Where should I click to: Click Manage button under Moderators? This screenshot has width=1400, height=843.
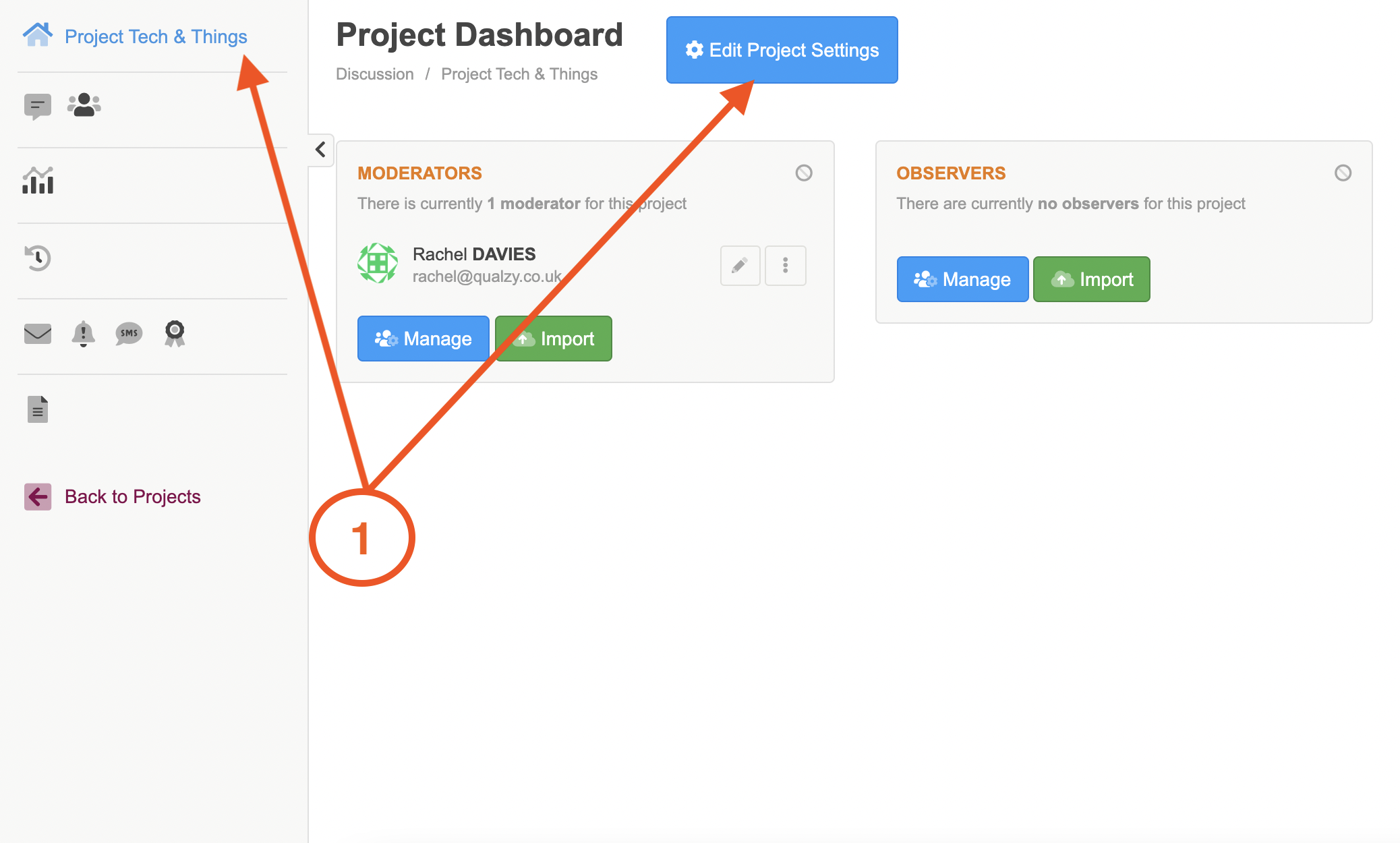click(423, 339)
